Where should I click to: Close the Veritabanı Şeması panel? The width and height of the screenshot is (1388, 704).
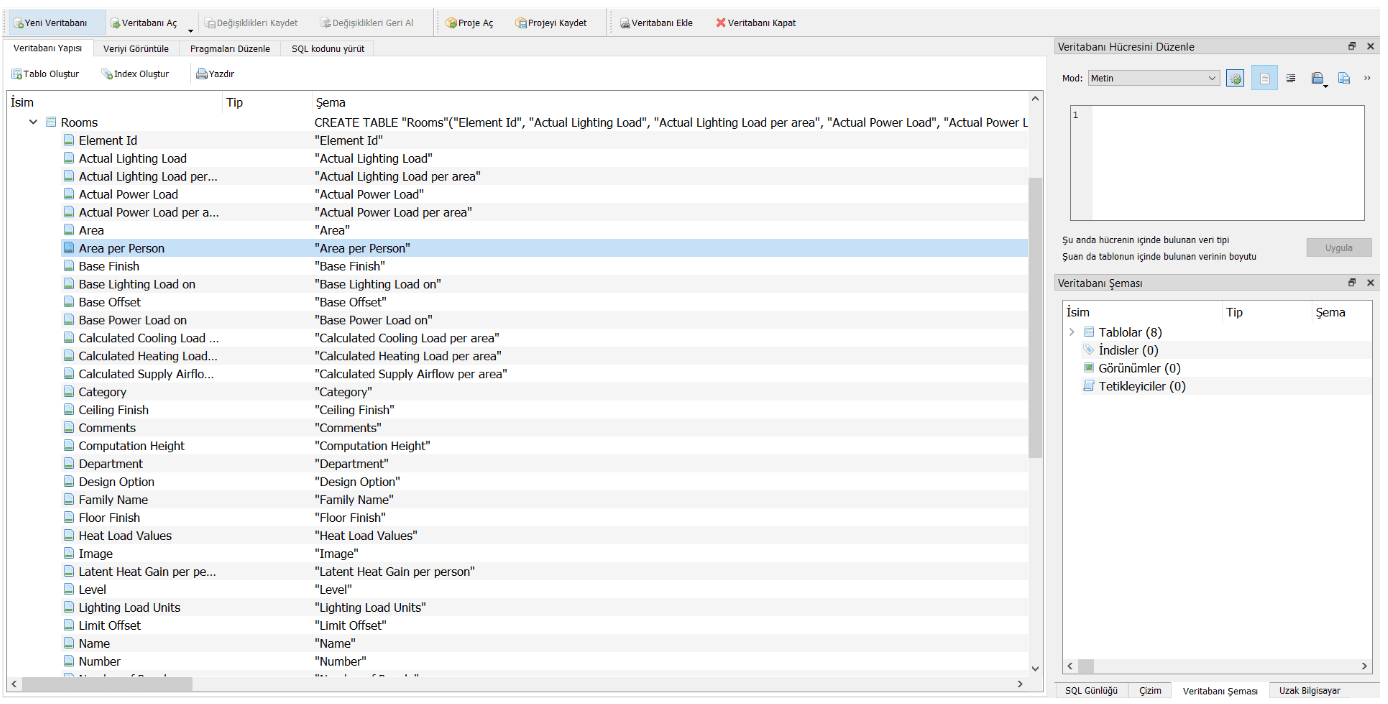[x=1371, y=283]
